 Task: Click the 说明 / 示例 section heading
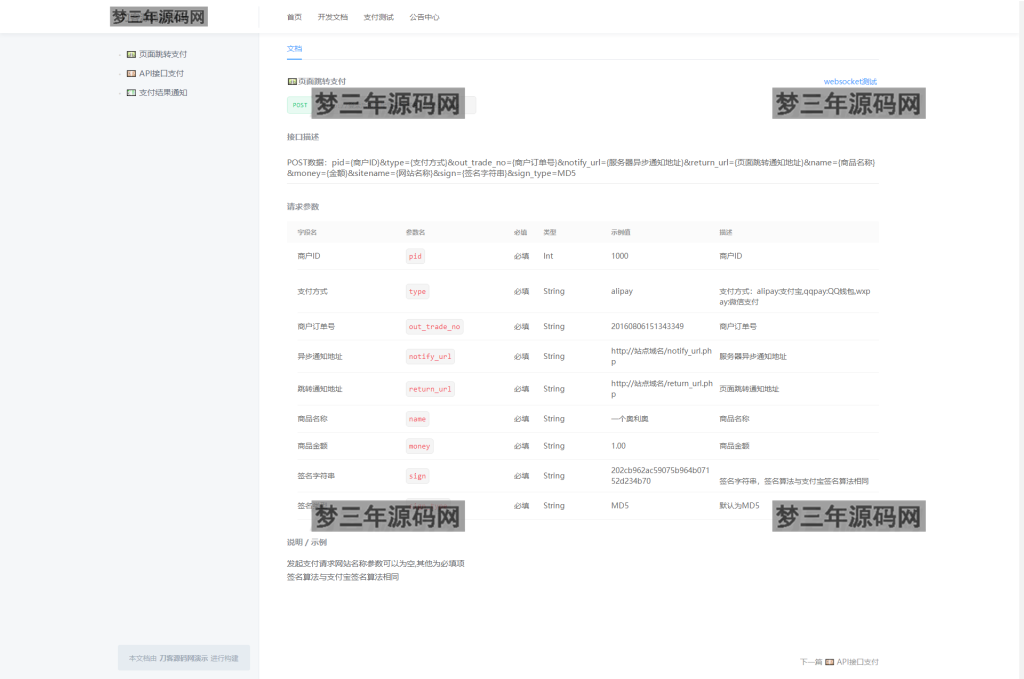307,543
